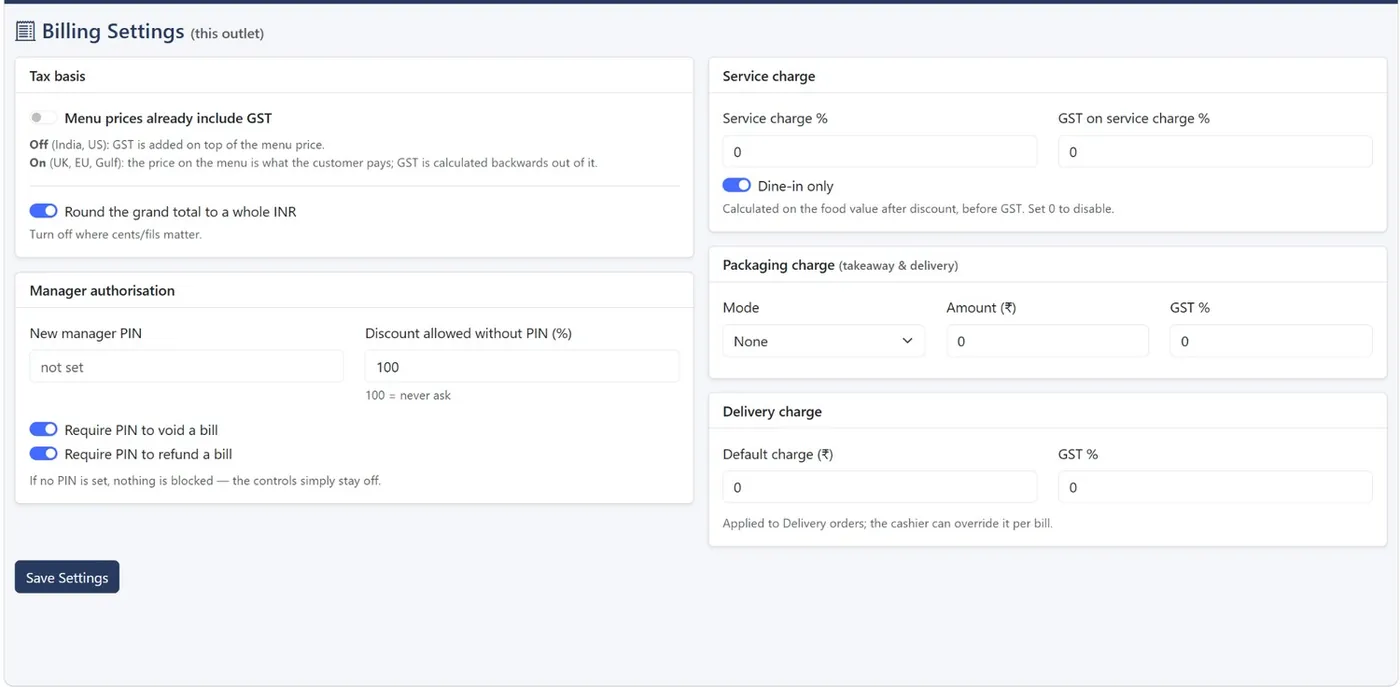Toggle Require PIN to void a bill
1400x687 pixels.
coord(43,429)
